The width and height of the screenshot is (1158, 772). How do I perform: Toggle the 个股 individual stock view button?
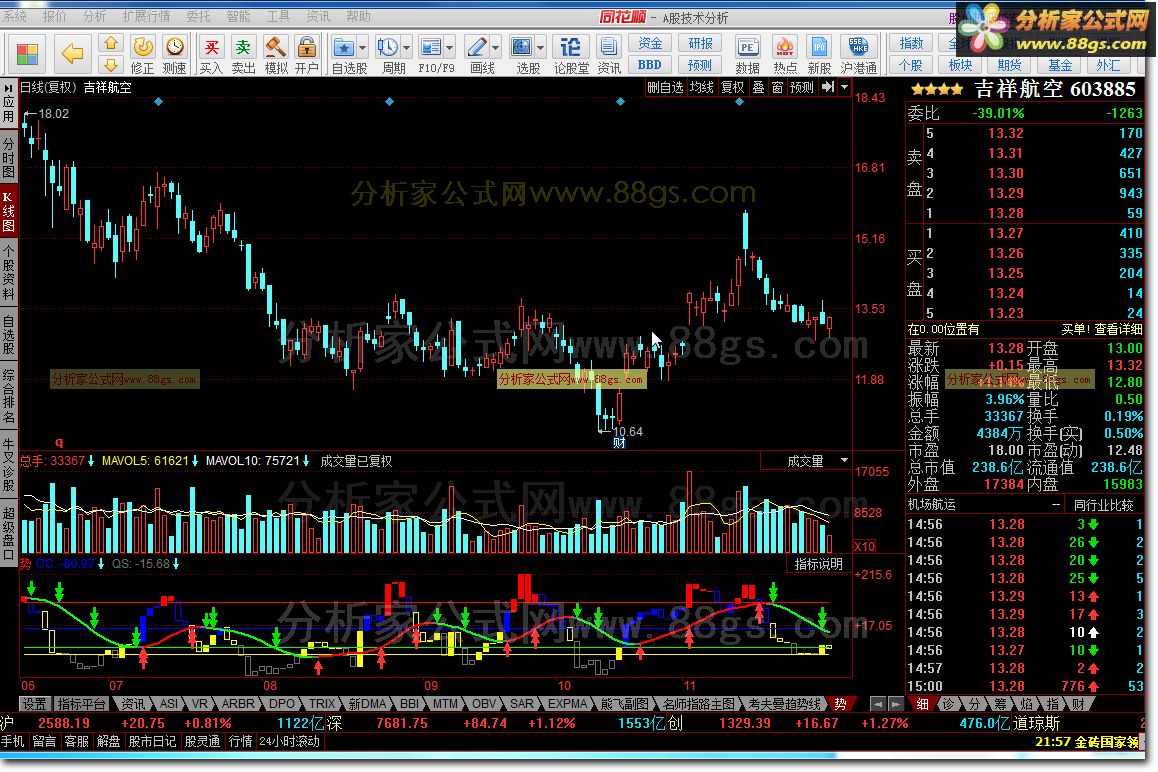(911, 65)
